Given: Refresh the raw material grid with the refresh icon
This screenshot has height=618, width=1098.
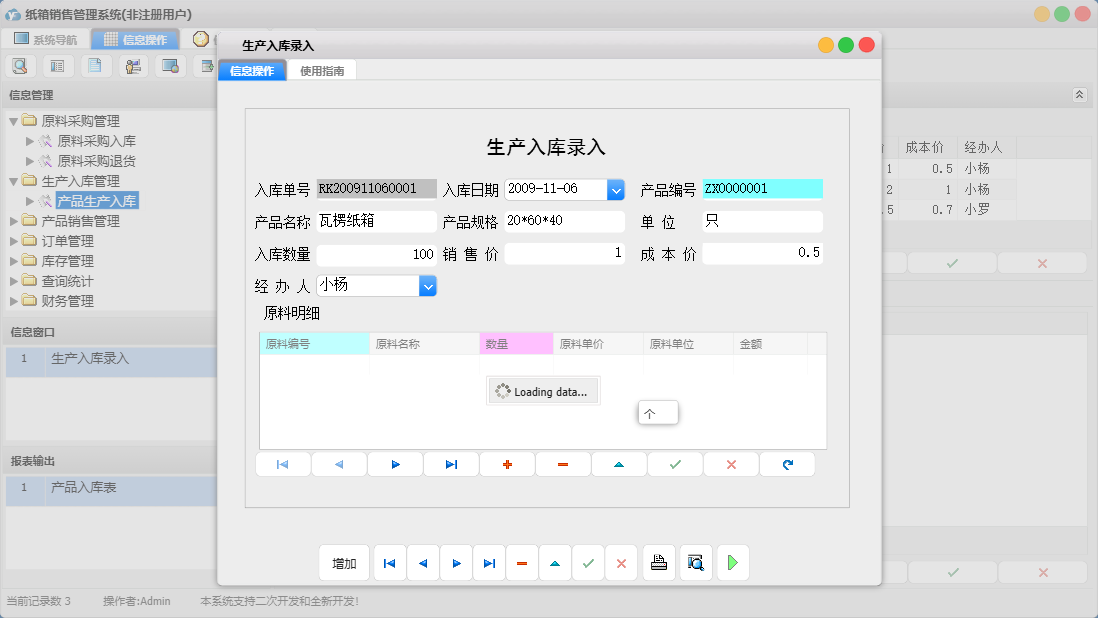Looking at the screenshot, I should click(x=787, y=463).
